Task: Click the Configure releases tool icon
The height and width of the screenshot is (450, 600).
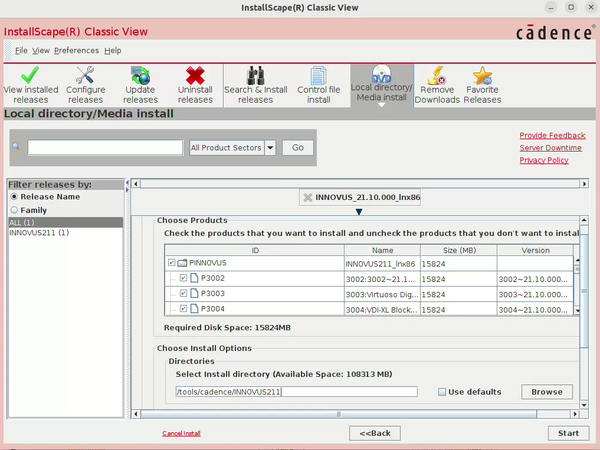Action: click(85, 77)
